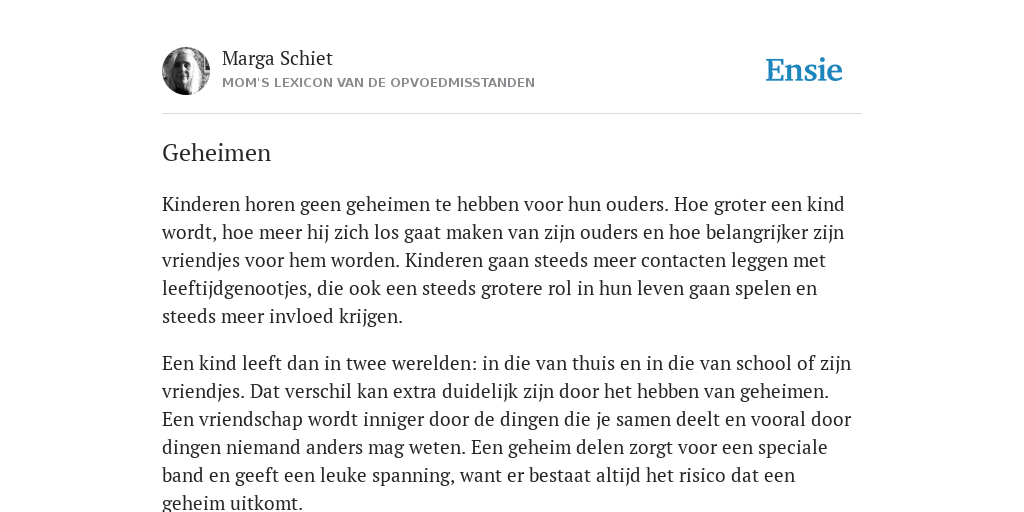Click the line 'steeds meer invloed krijgen.'
Viewport: 1024px width, 512px height.
[282, 317]
